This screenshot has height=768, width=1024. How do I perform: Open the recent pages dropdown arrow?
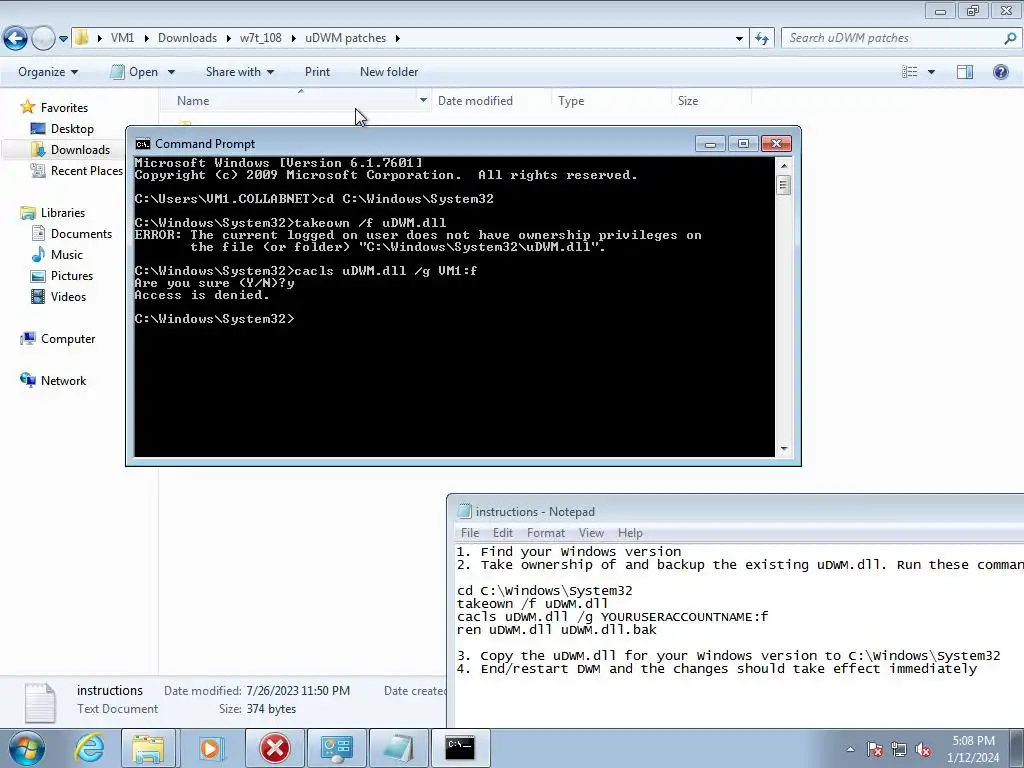point(63,39)
